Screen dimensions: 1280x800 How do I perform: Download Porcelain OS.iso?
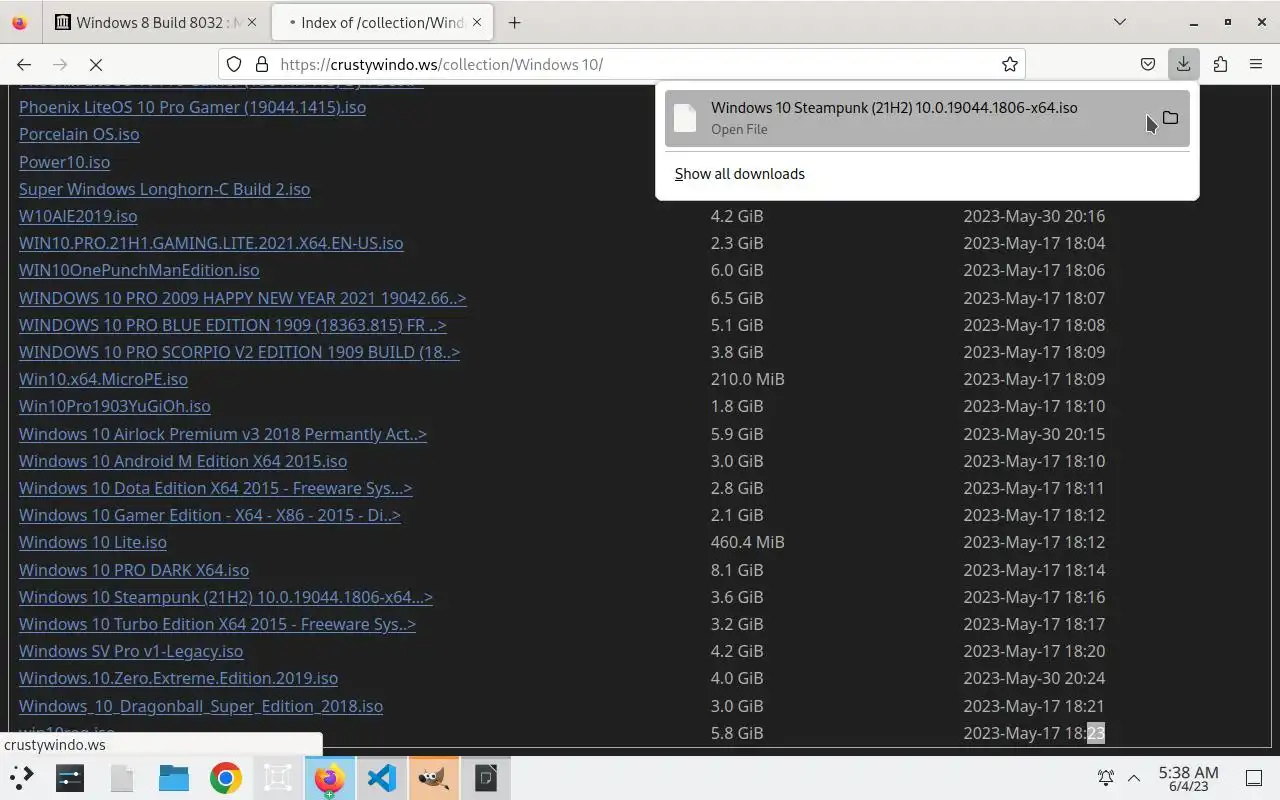(79, 134)
